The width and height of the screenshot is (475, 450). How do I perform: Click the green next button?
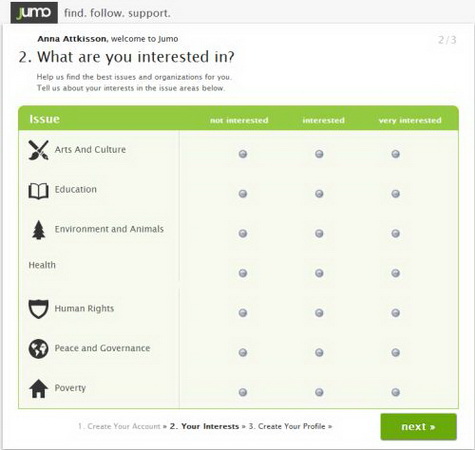(418, 427)
